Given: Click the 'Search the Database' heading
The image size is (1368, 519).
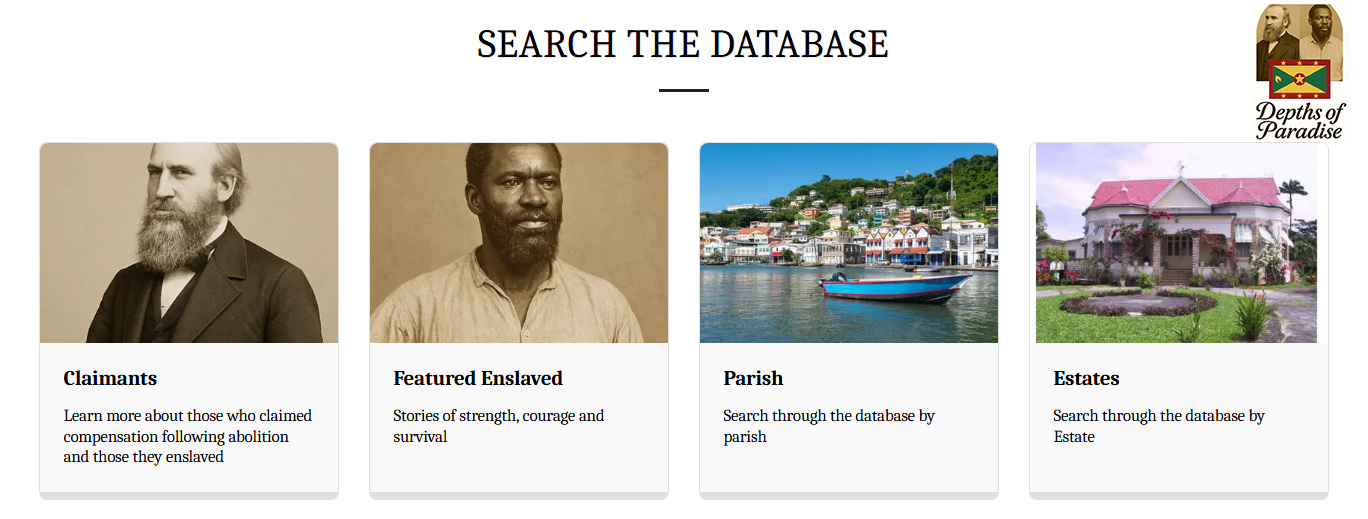Looking at the screenshot, I should pyautogui.click(x=683, y=45).
